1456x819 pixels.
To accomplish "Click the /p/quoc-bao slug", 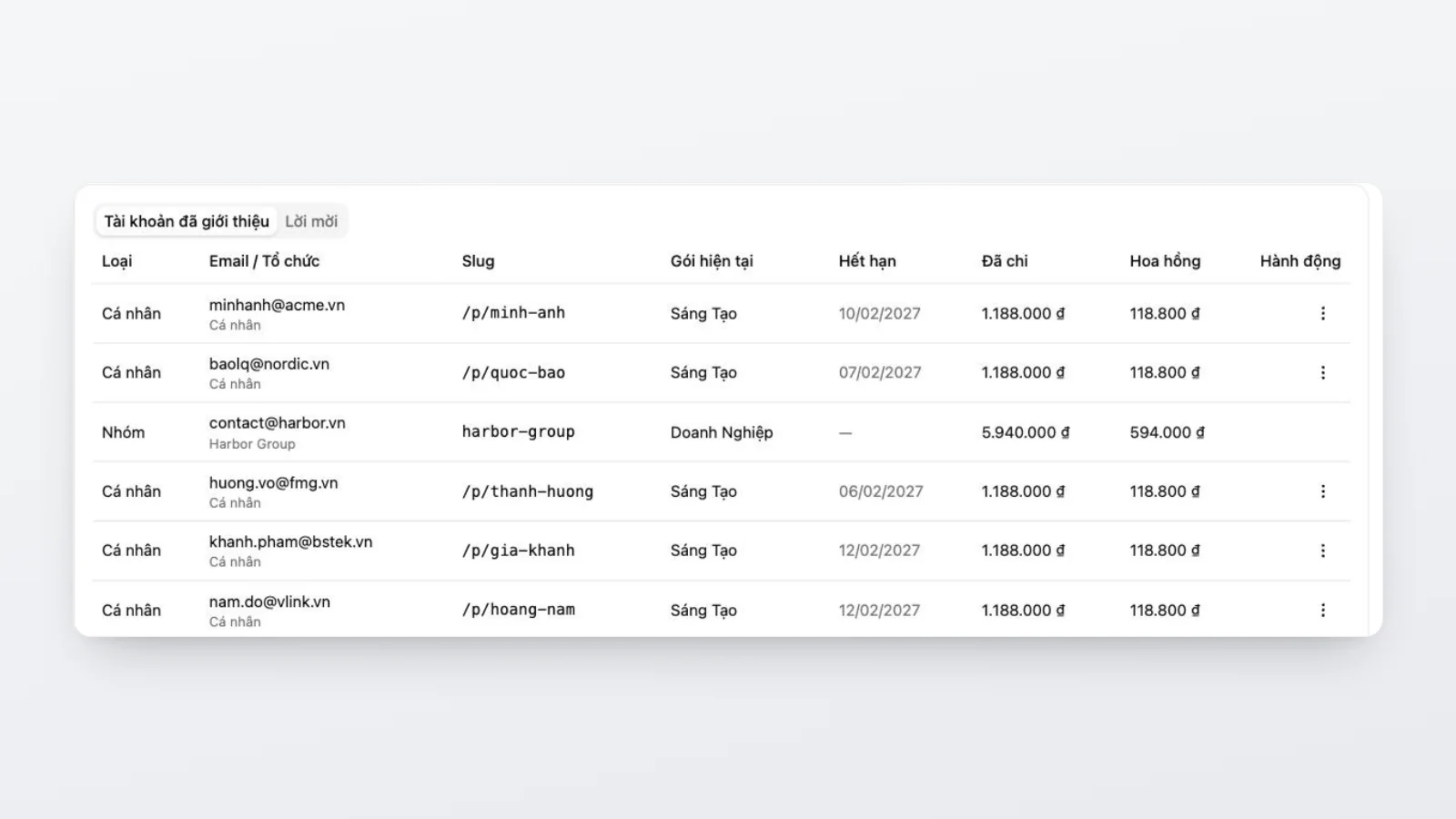I will point(513,372).
